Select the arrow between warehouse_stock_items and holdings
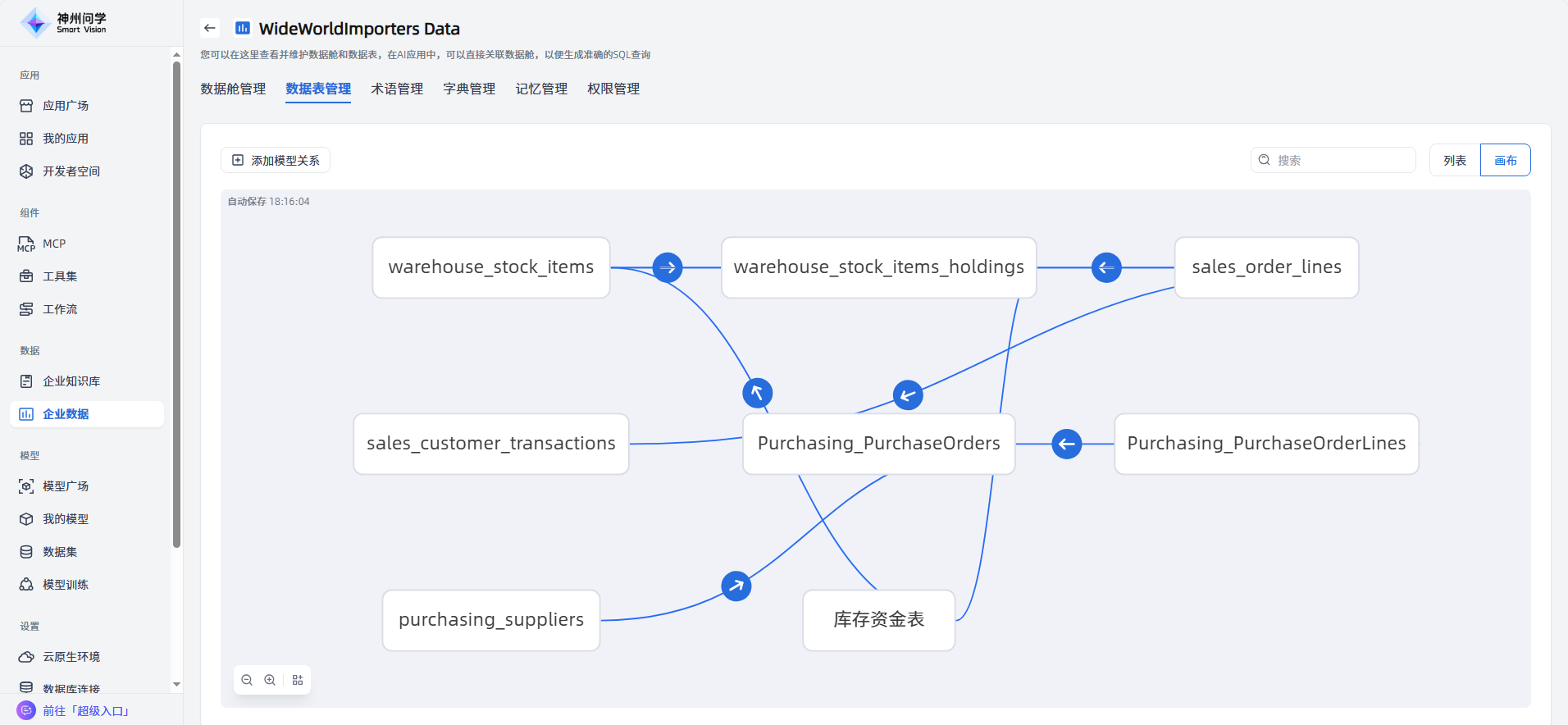Screen dimensions: 1568x725 pos(668,267)
